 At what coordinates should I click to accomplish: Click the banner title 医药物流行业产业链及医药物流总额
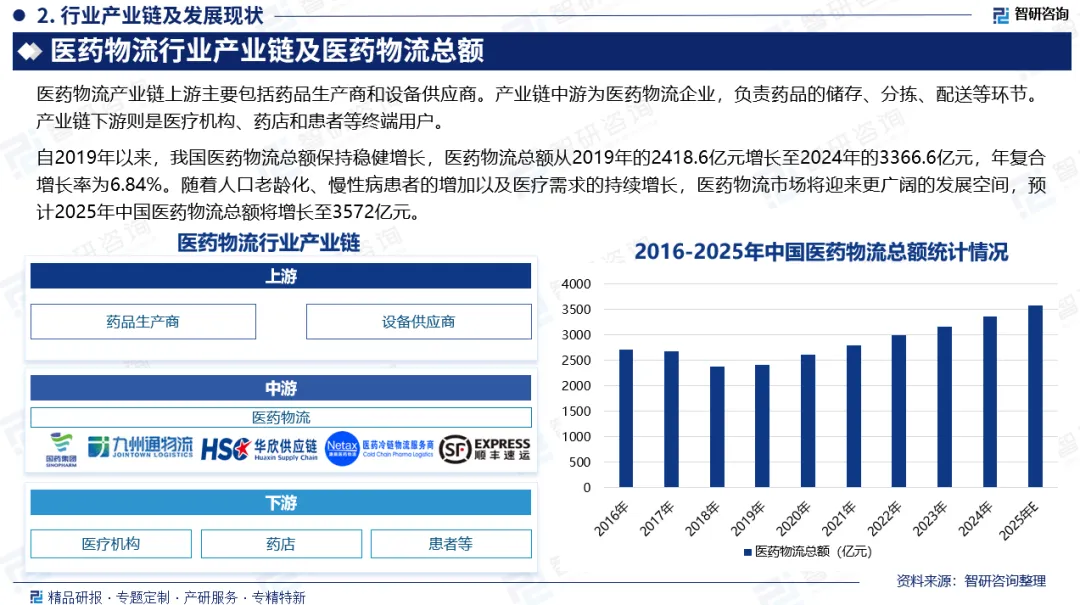[267, 51]
